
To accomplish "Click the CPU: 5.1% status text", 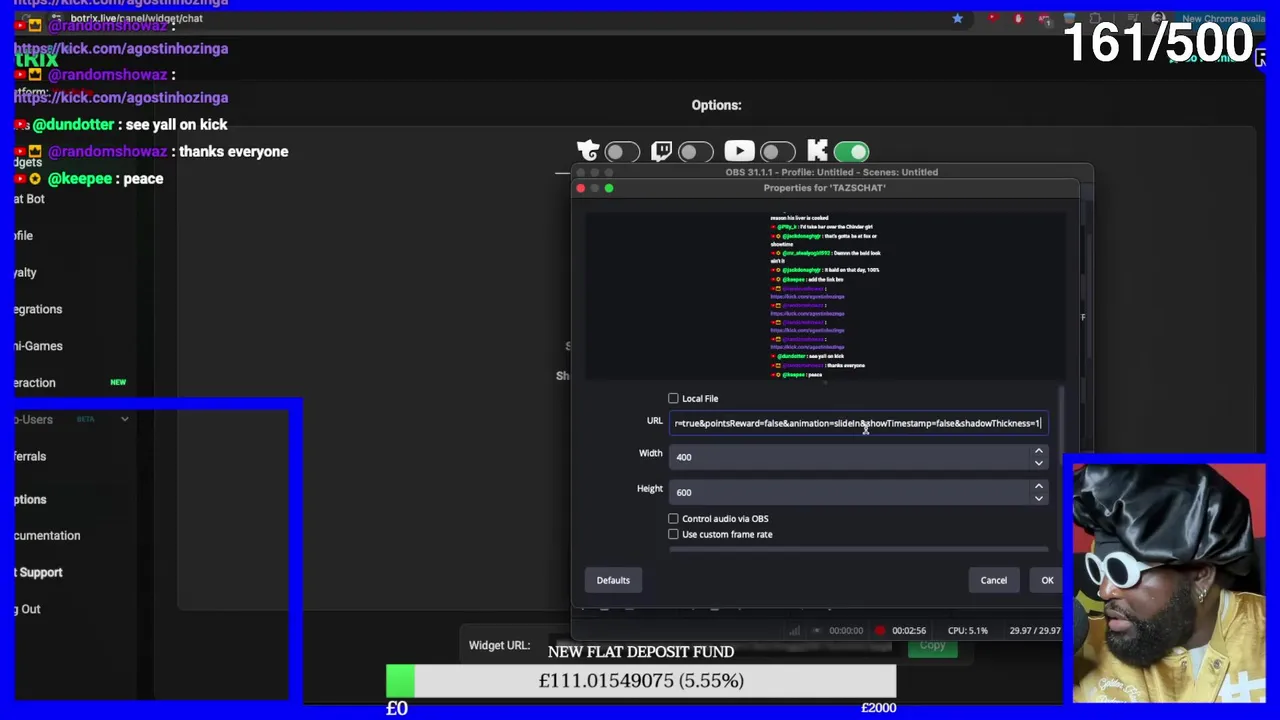I will (x=967, y=631).
